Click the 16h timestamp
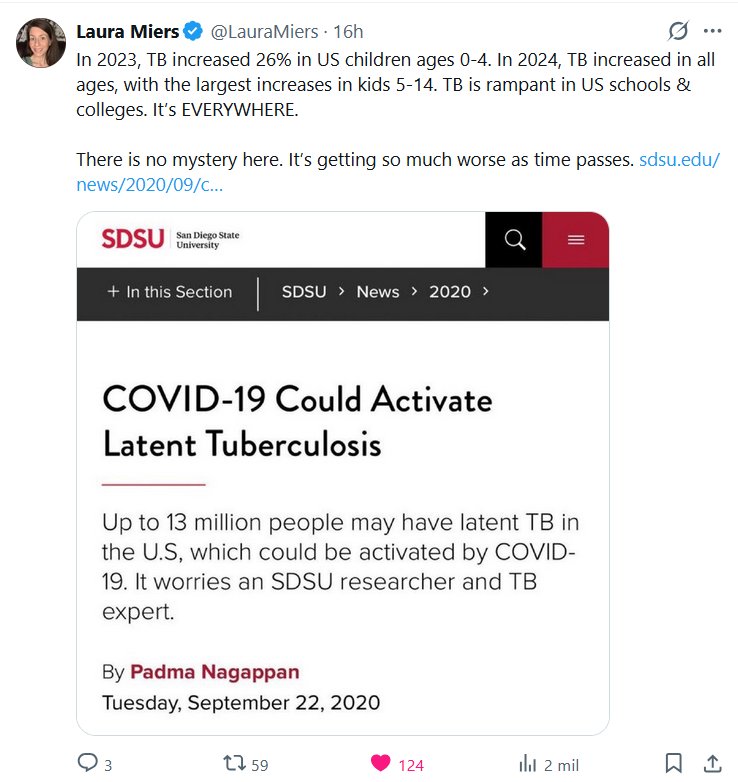Image resolution: width=738 pixels, height=782 pixels. (348, 32)
